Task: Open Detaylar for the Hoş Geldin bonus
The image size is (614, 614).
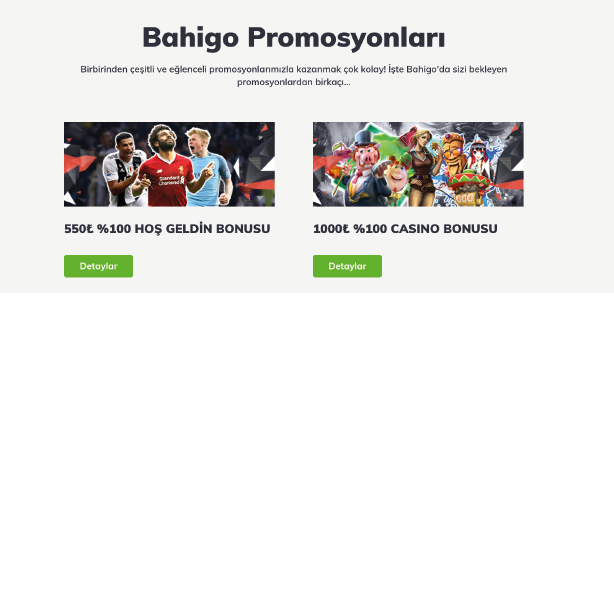Action: pos(98,266)
